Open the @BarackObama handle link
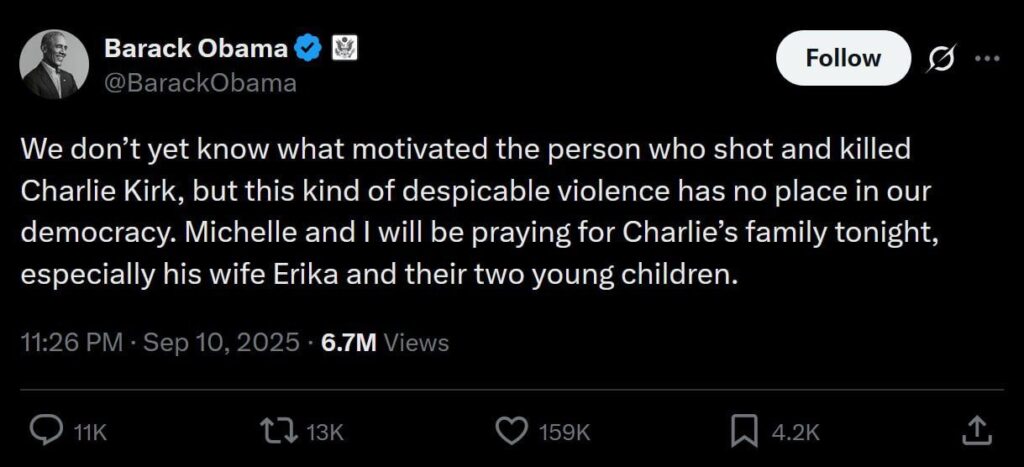This screenshot has height=467, width=1024. [200, 83]
